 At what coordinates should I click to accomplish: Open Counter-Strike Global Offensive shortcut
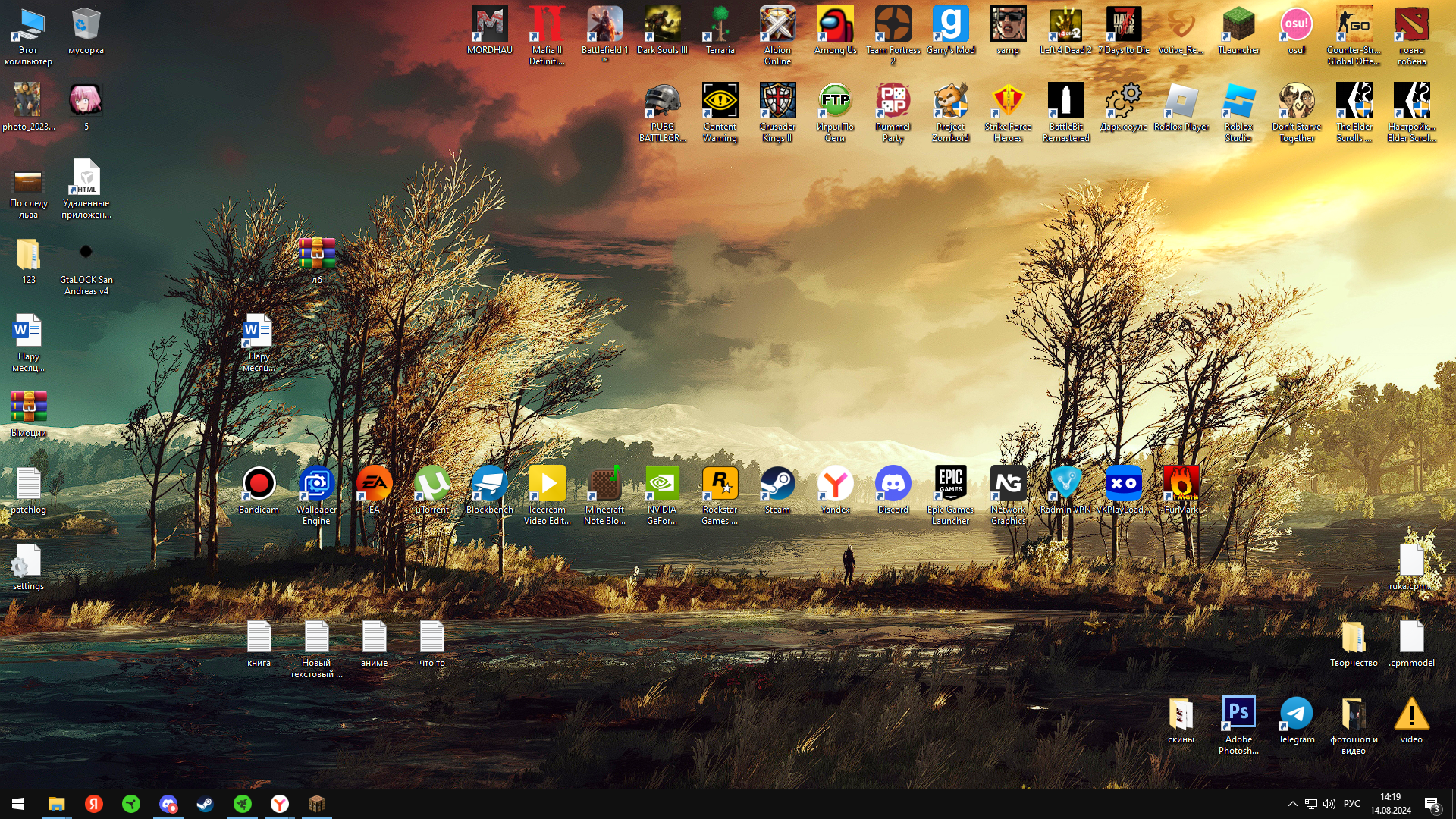1354,36
